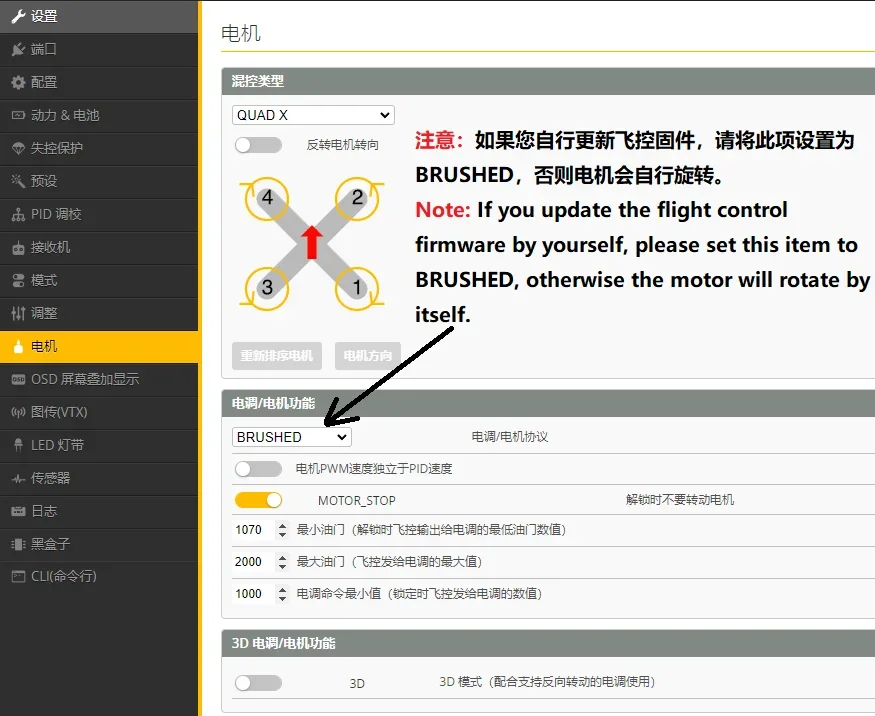Image resolution: width=875 pixels, height=716 pixels.
Task: Open the 图传(VTX) antenna icon
Action: coord(18,412)
